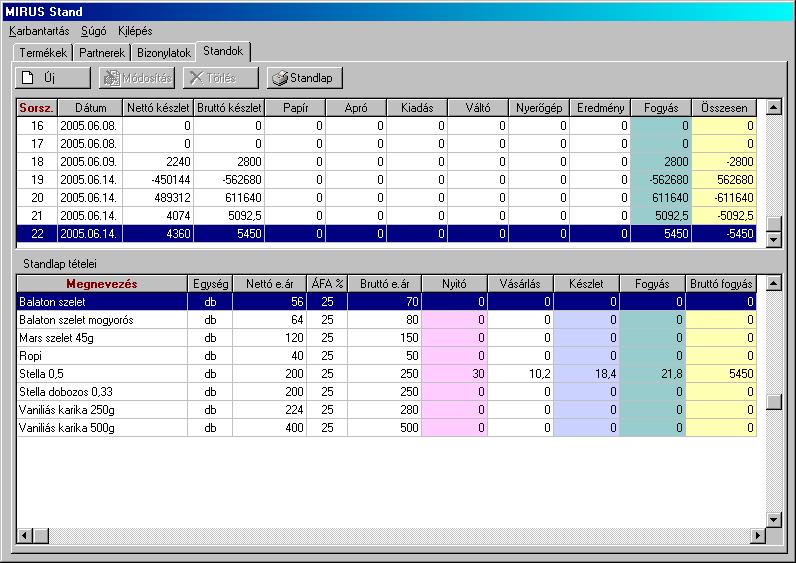796x563 pixels.
Task: Click the ÁFA % column header
Action: coord(327,284)
